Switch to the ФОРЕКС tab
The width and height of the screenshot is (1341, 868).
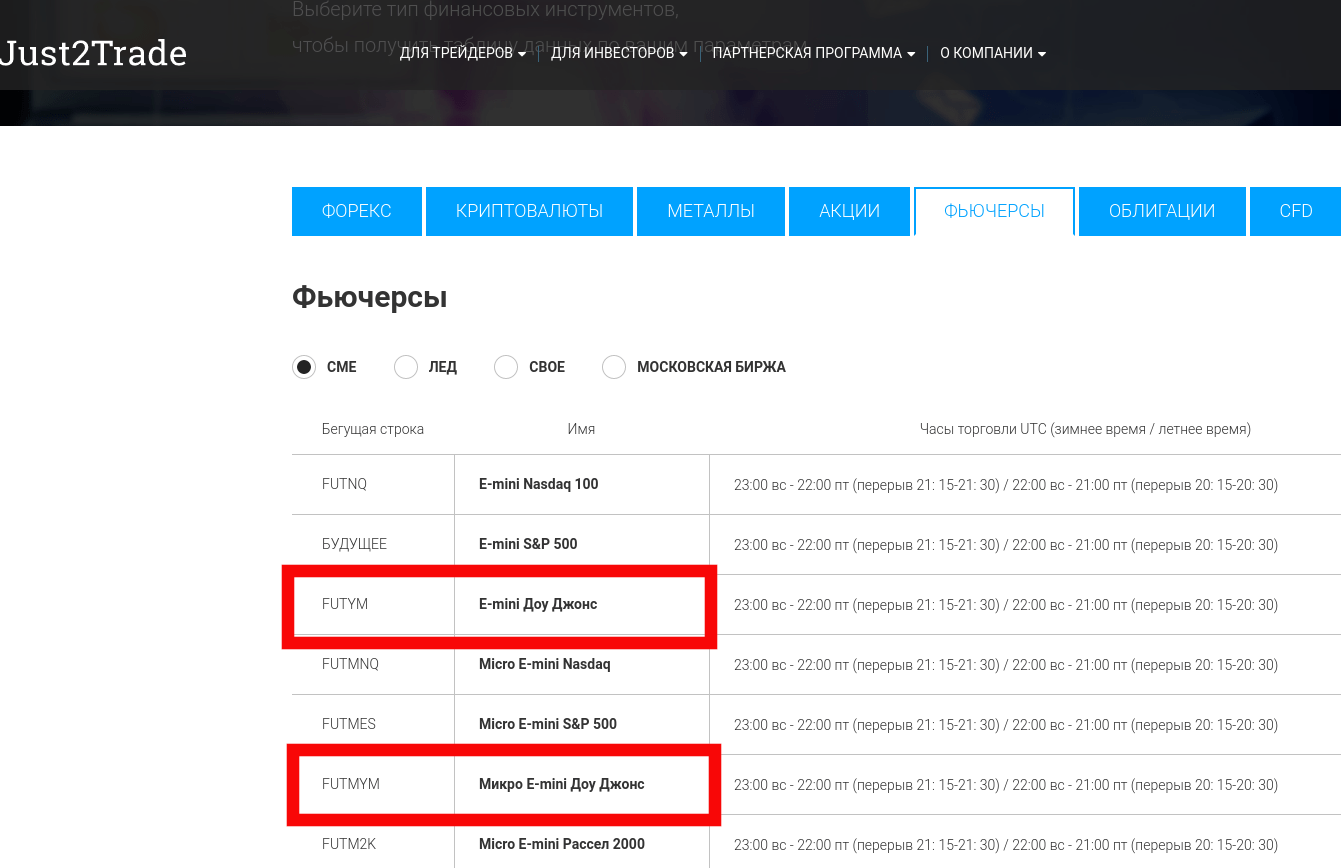click(356, 211)
